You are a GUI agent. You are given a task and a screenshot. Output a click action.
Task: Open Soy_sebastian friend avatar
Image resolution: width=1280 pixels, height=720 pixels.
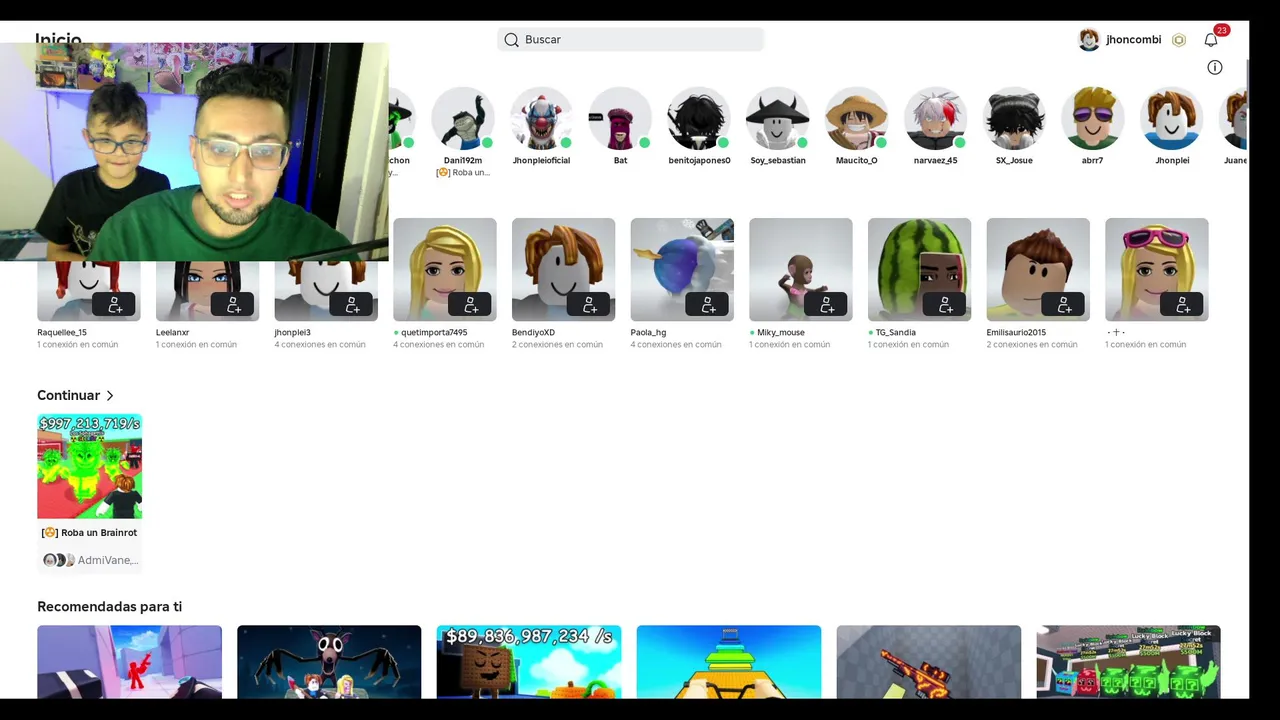click(x=778, y=118)
